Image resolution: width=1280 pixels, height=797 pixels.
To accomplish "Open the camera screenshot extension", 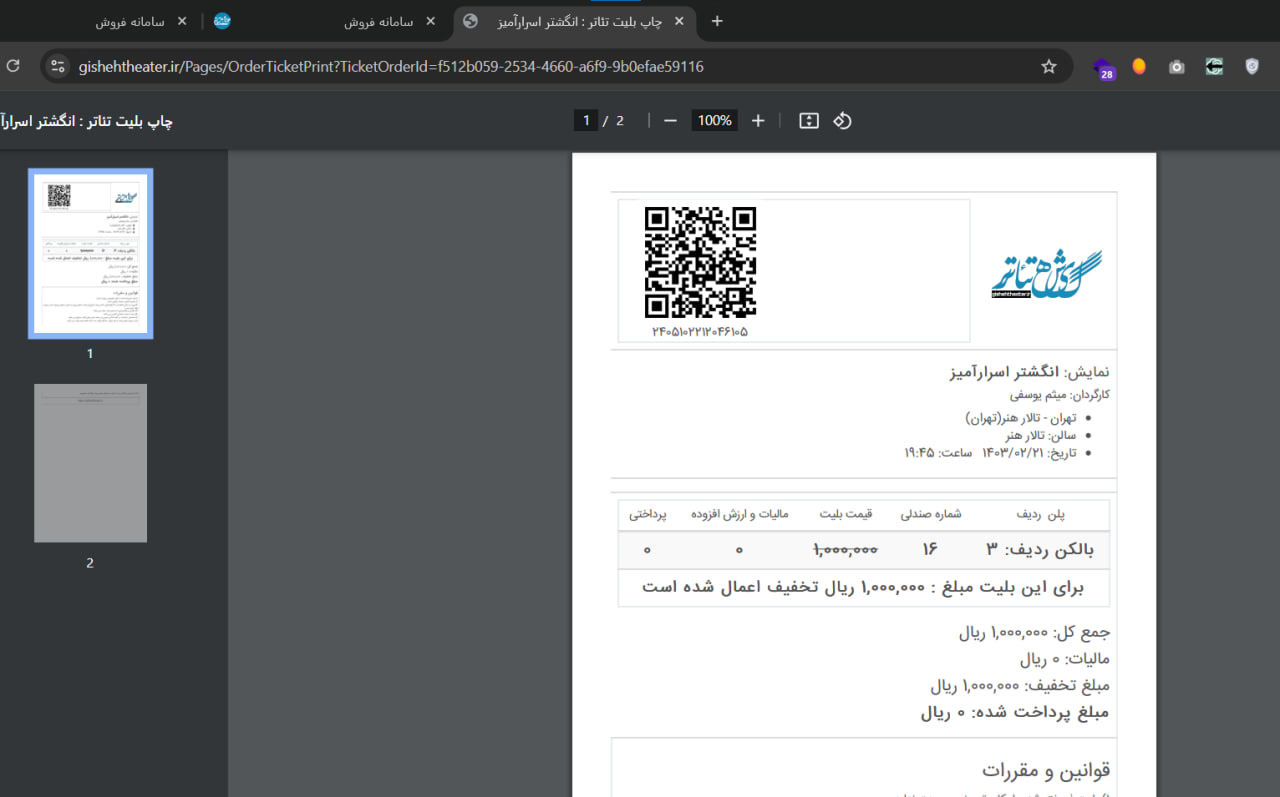I will [1177, 66].
